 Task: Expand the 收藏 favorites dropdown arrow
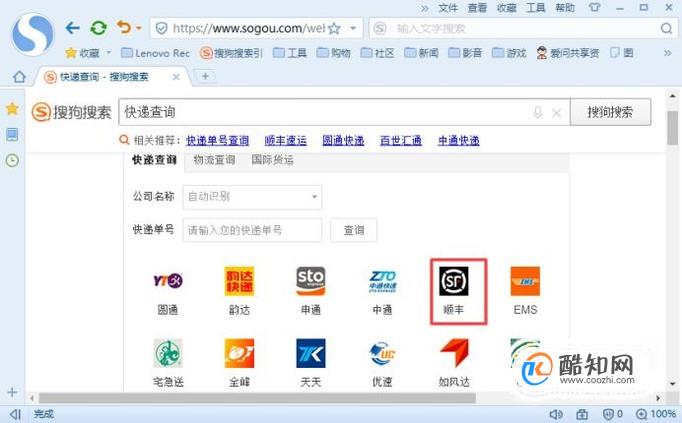click(109, 53)
